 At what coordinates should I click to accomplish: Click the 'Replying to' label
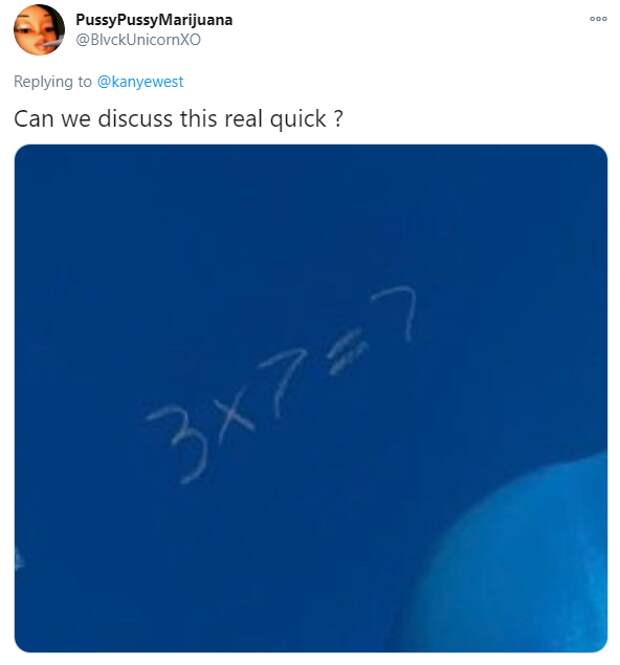click(53, 81)
